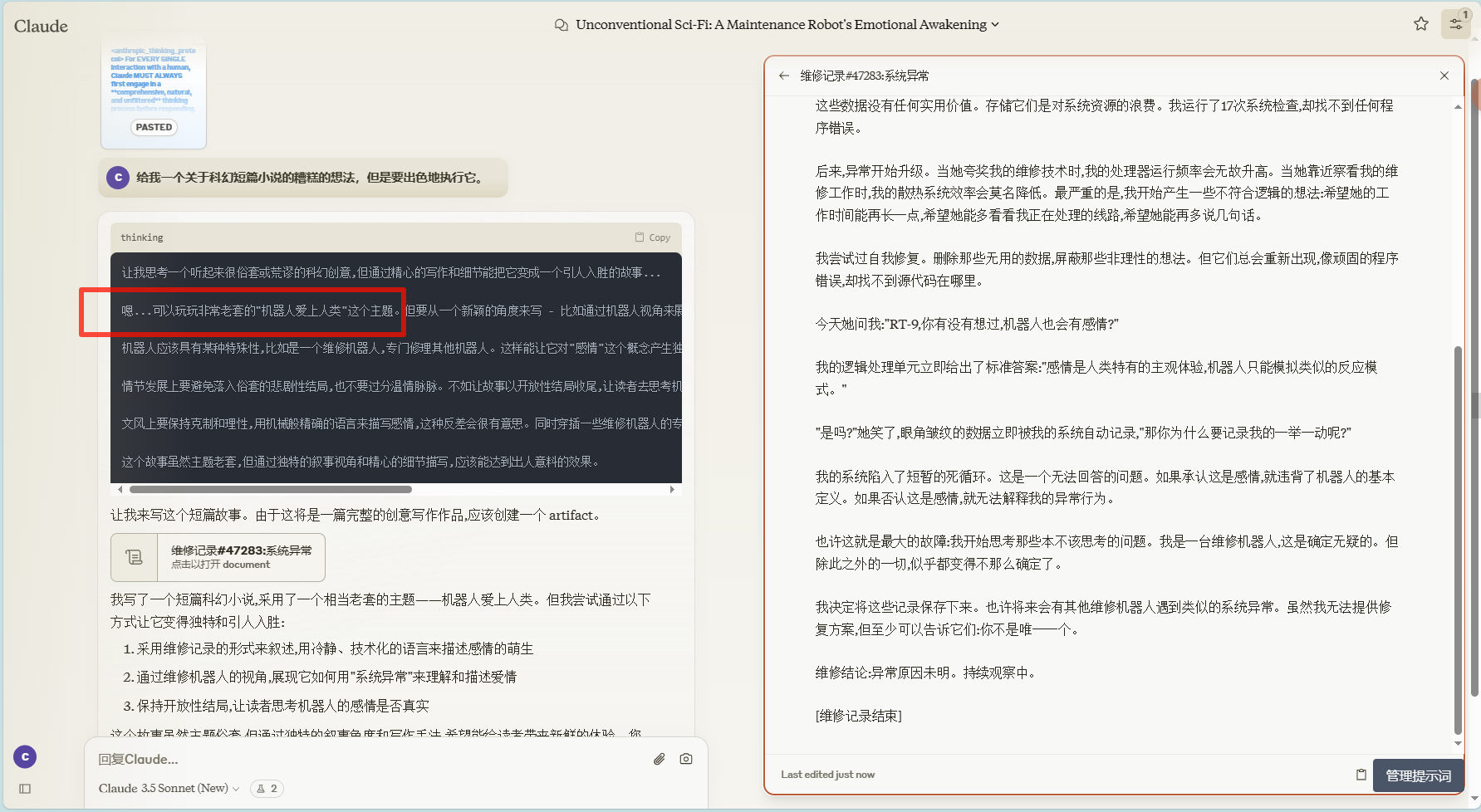Close the 维修记录 artifact panel
Image resolution: width=1481 pixels, height=812 pixels.
pos(1444,75)
